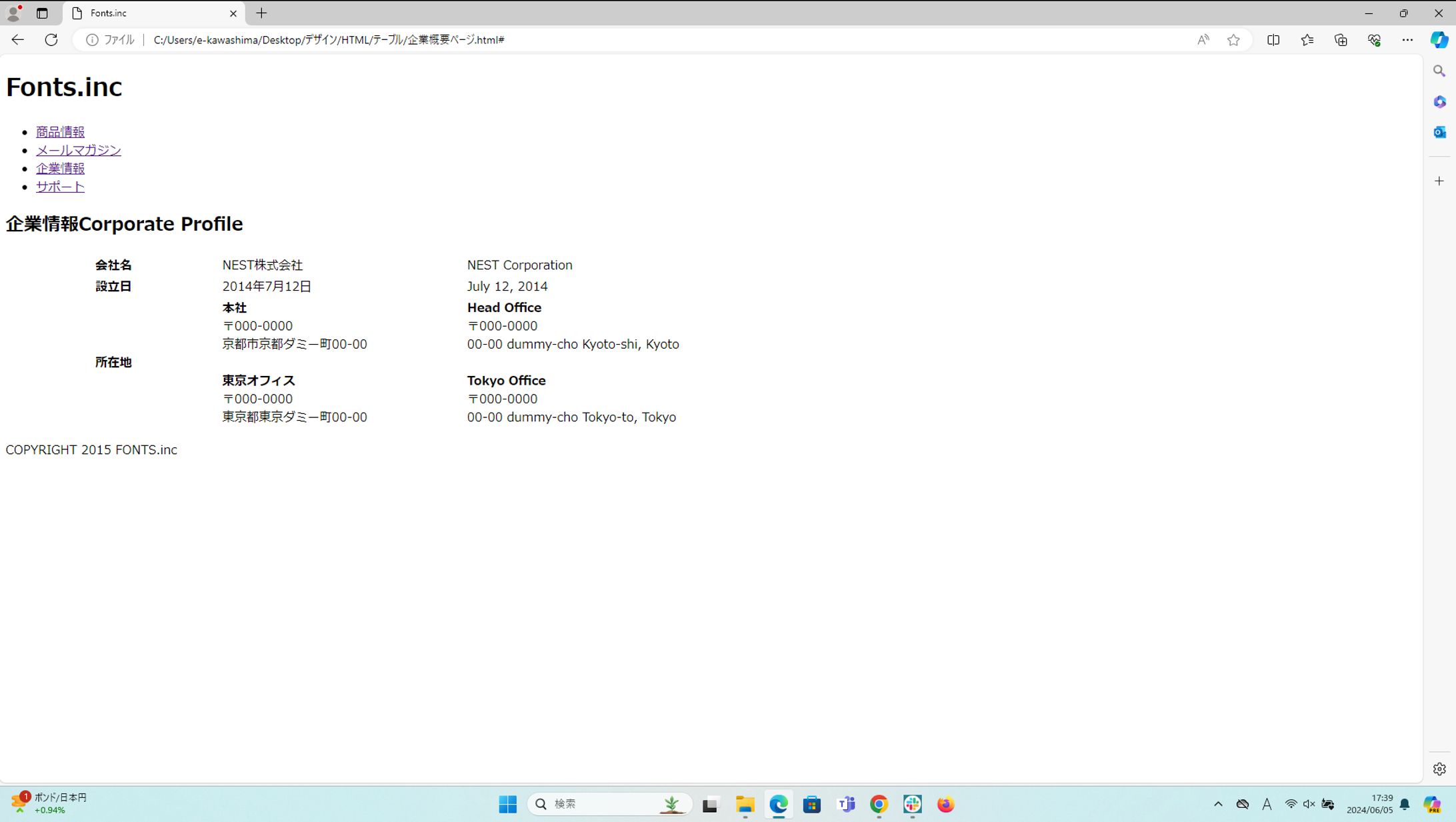Open the 商品情報 link

60,132
